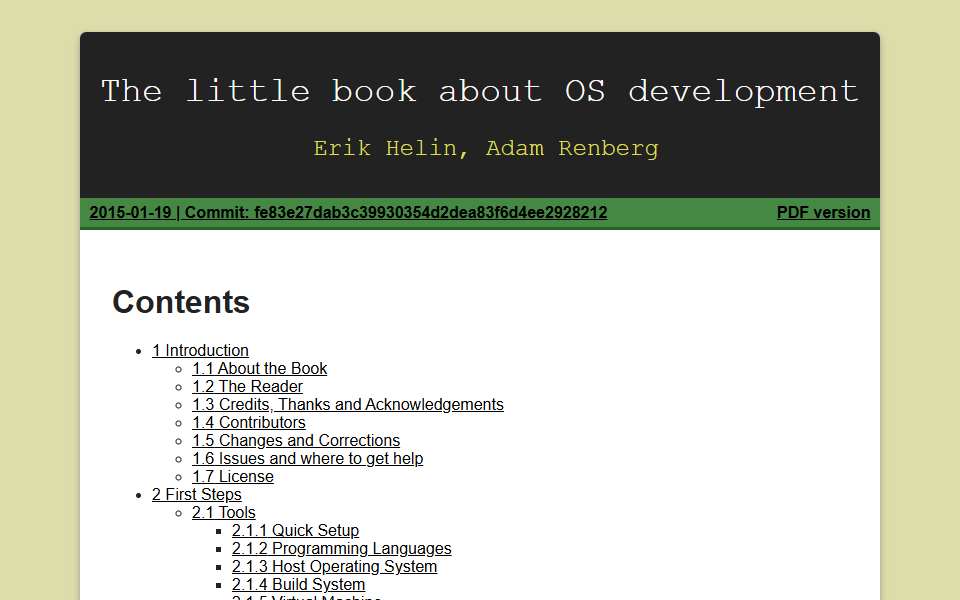Open section 1.1 About the Book
Image resolution: width=960 pixels, height=600 pixels.
(x=260, y=369)
